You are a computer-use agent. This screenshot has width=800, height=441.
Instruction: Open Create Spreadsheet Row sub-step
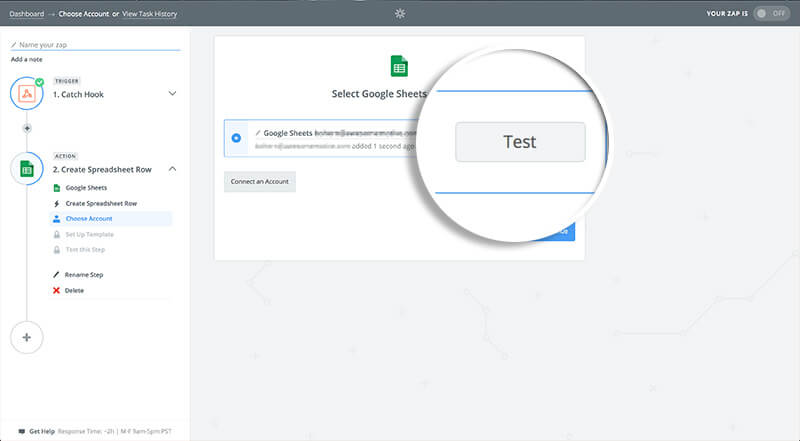coord(101,203)
